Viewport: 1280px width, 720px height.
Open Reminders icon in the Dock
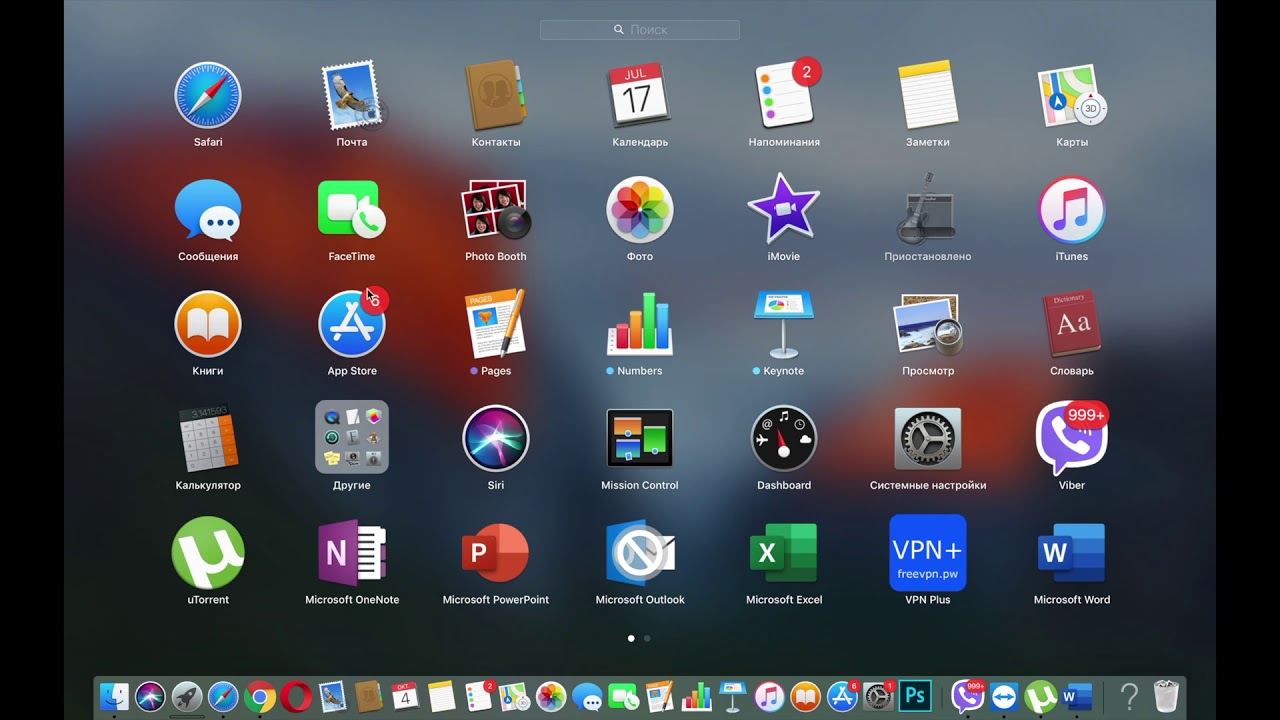478,696
